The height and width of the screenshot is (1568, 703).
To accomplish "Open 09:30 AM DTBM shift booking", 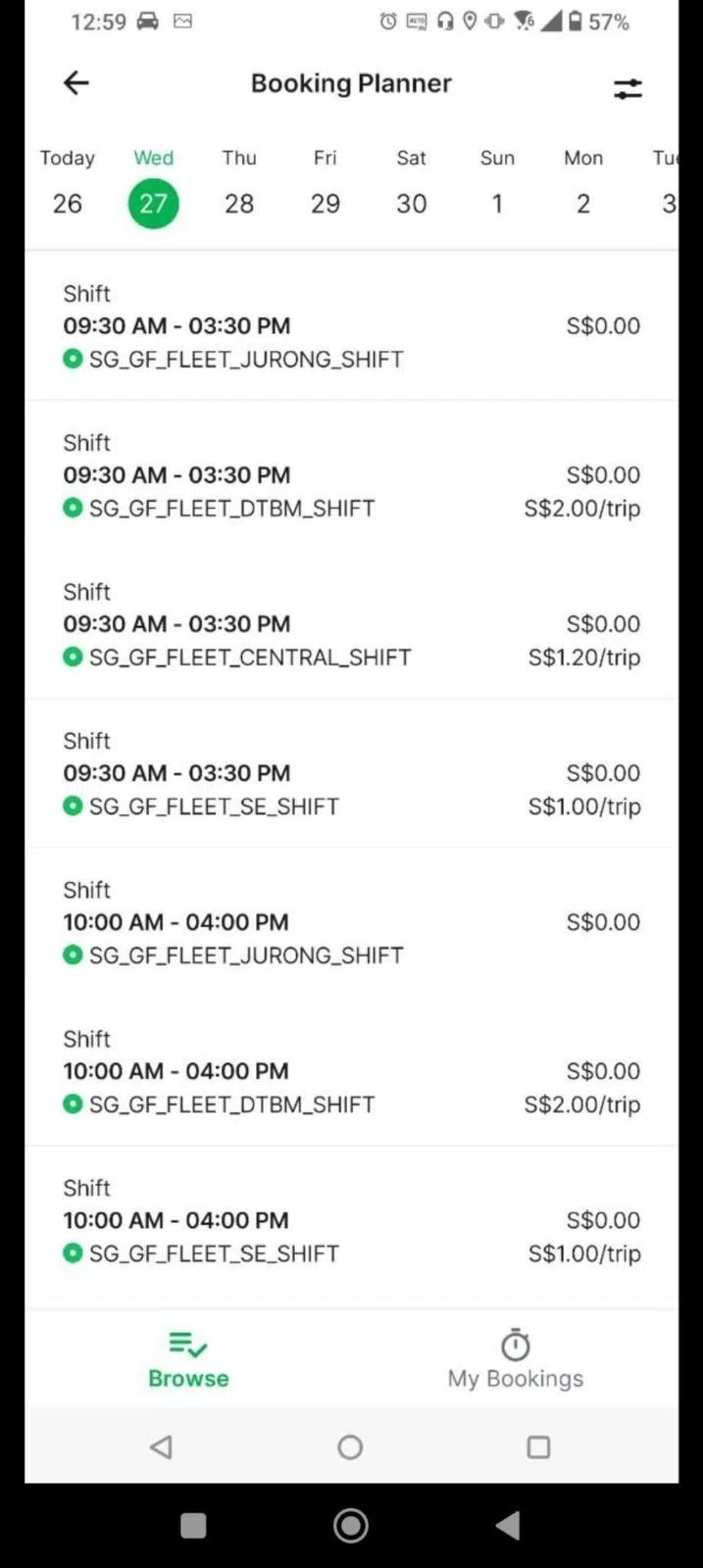I will pos(351,475).
